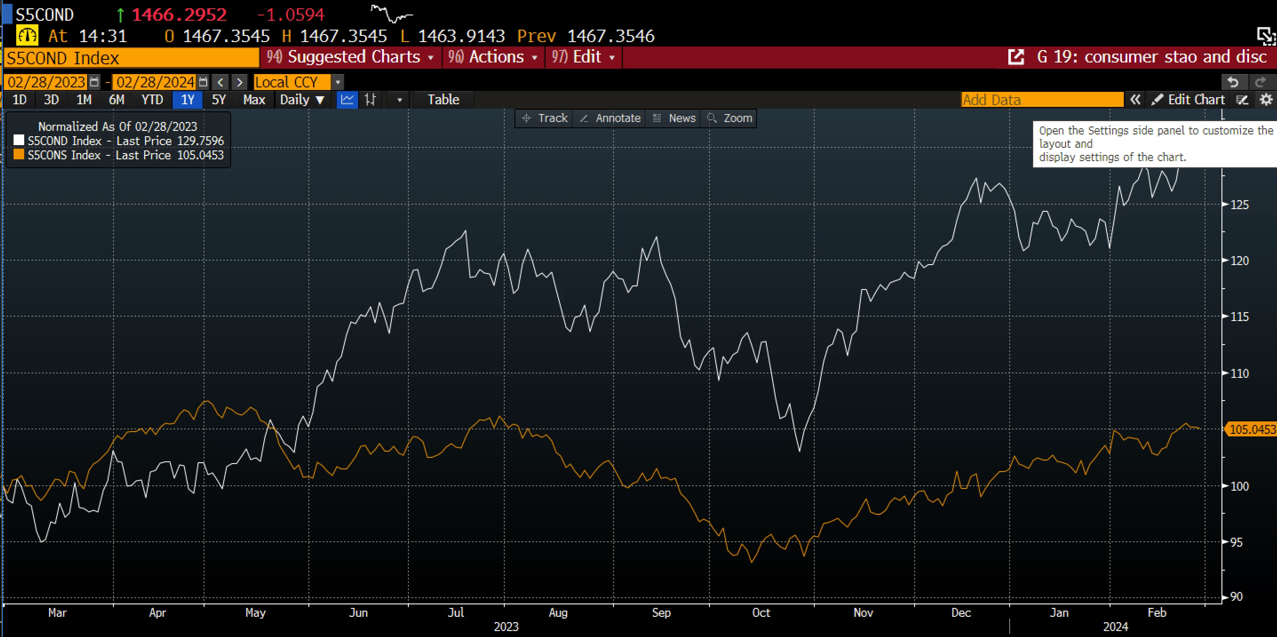This screenshot has height=637, width=1277.
Task: Select the bar/candle chart type icon
Action: point(371,99)
